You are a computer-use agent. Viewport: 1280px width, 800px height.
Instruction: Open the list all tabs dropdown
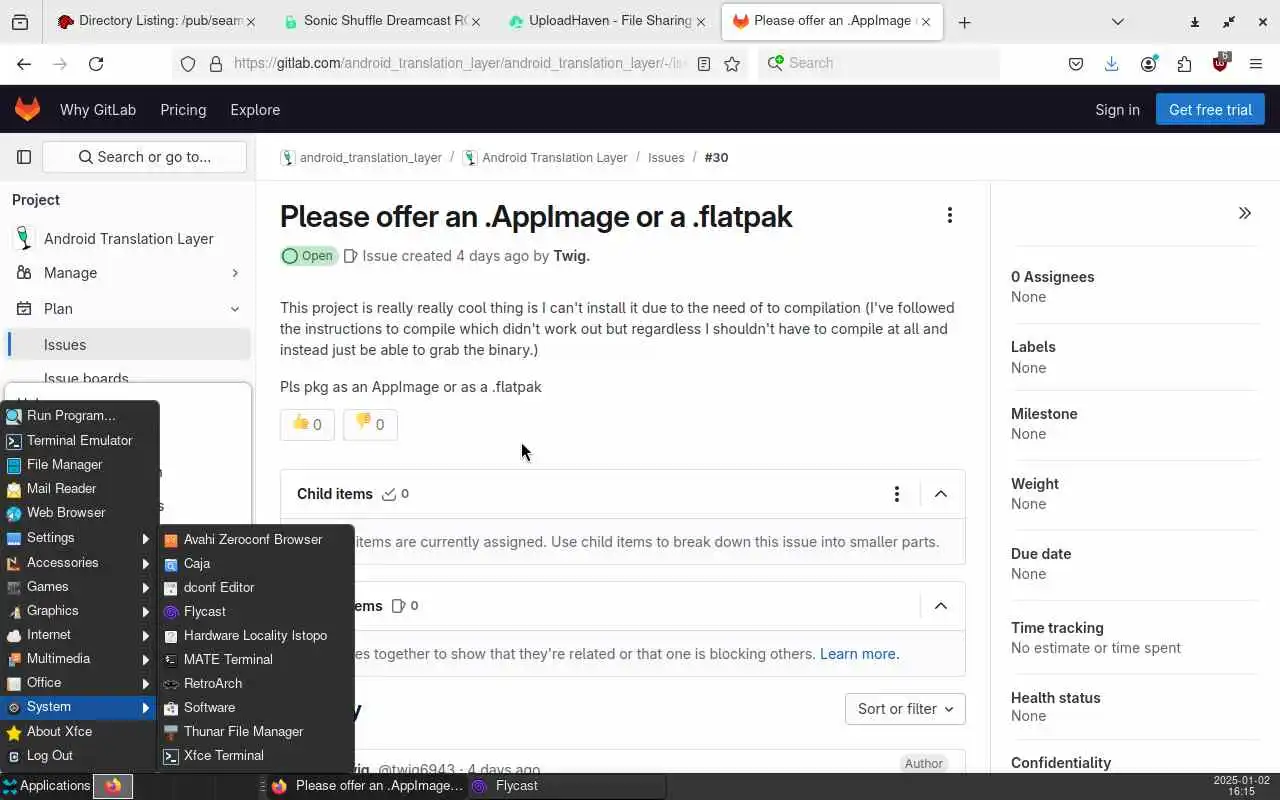pos(1118,22)
